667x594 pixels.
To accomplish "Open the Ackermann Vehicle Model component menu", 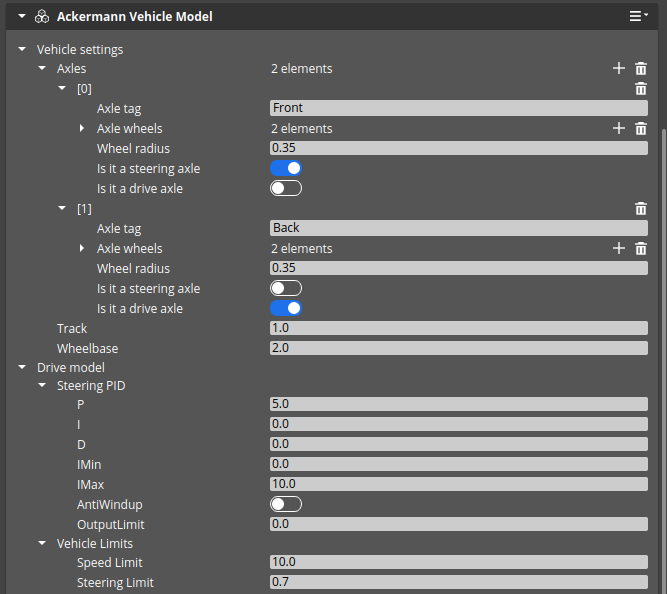I will click(638, 16).
